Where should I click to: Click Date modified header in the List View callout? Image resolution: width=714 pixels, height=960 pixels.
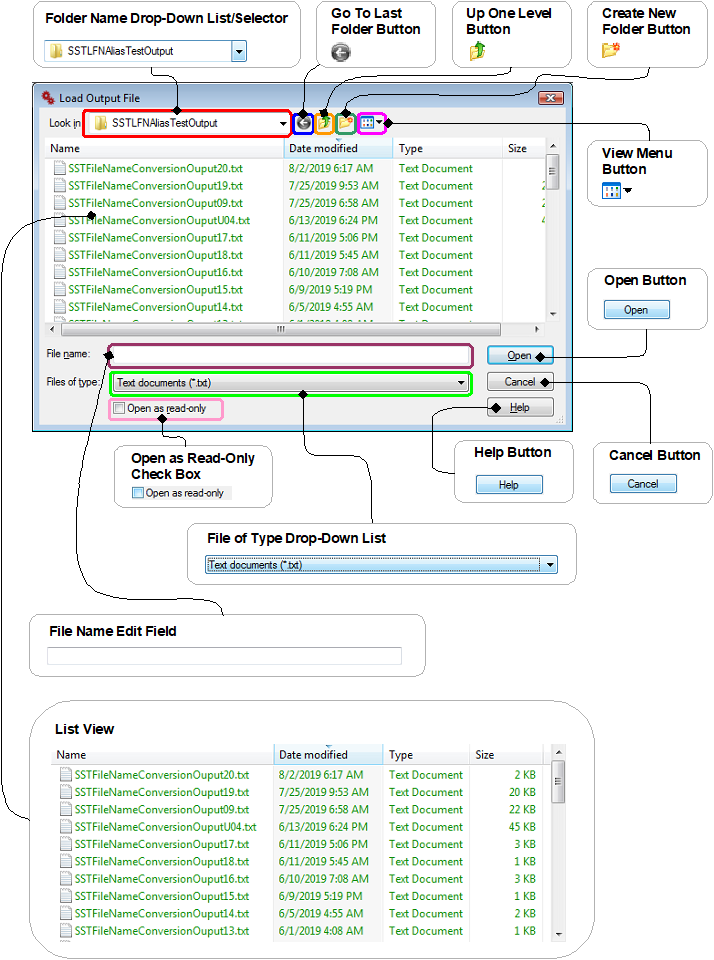pos(328,755)
